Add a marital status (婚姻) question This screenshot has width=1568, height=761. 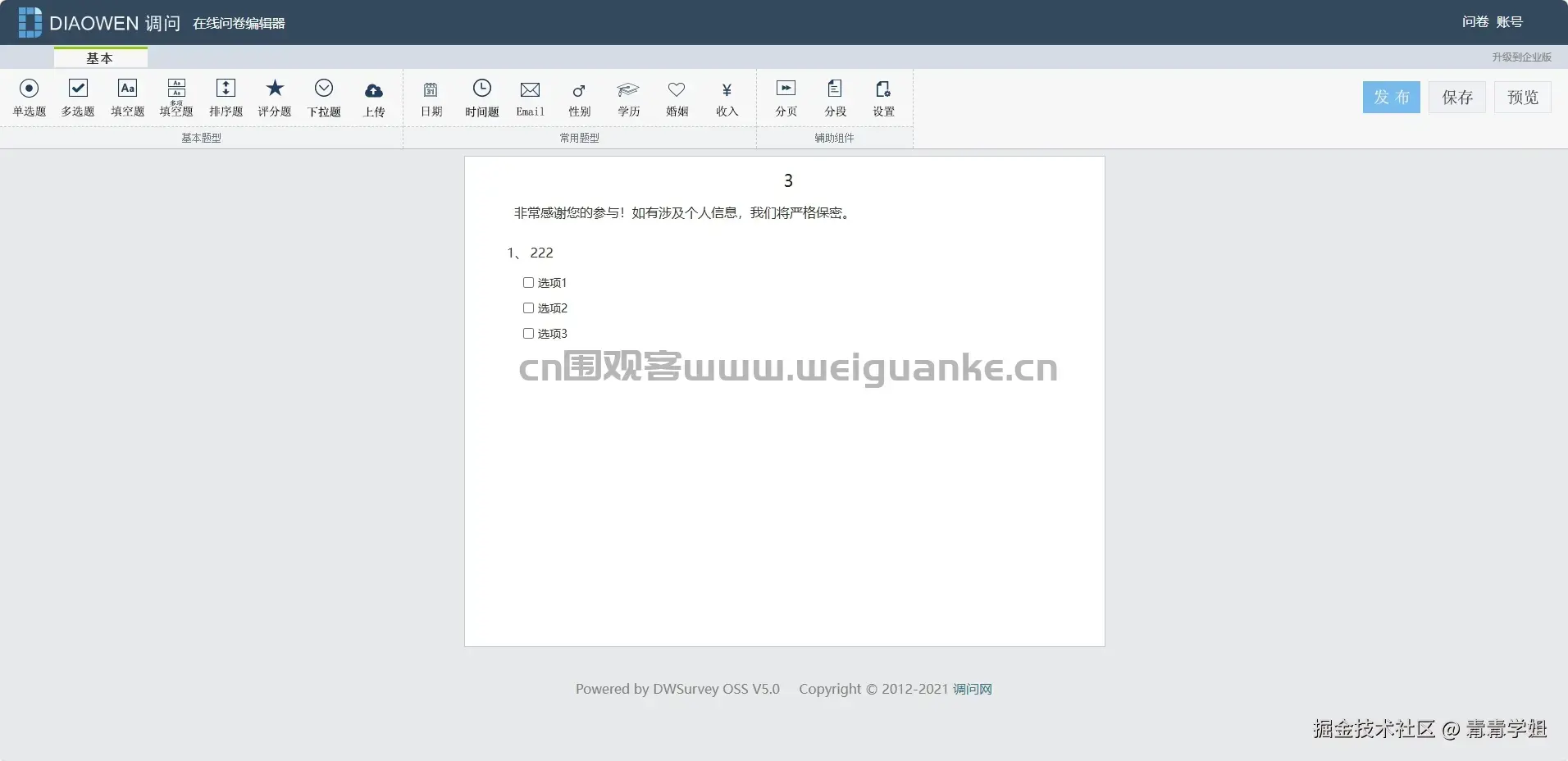point(677,98)
